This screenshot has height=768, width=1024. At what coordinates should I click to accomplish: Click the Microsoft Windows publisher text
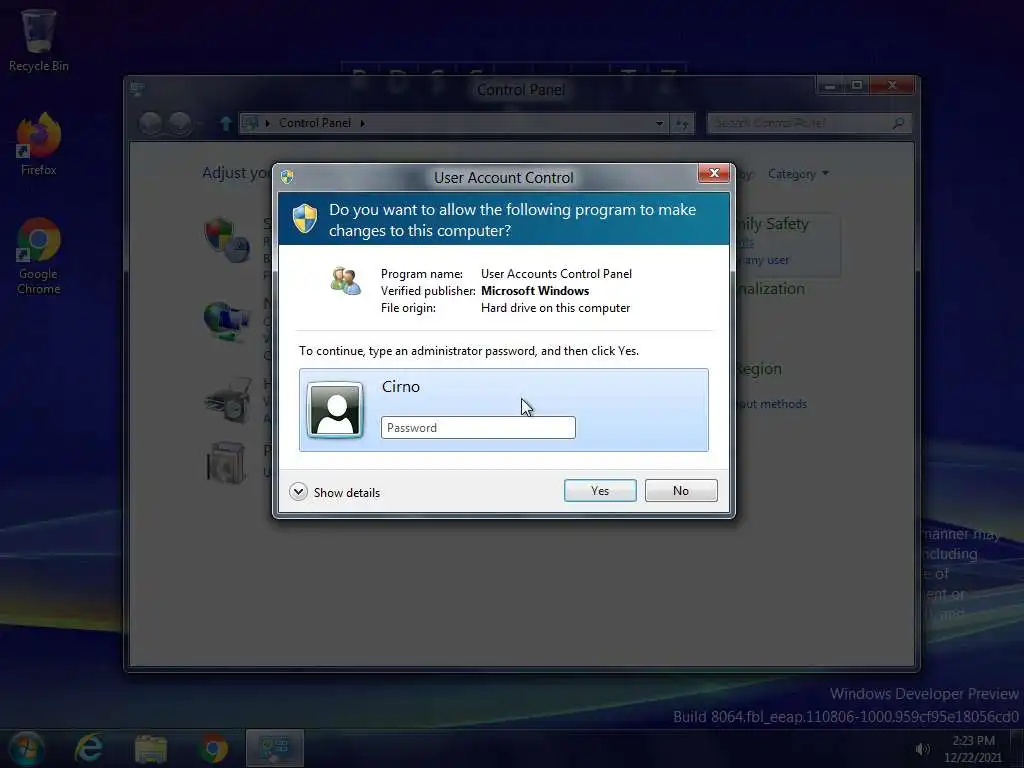535,291
